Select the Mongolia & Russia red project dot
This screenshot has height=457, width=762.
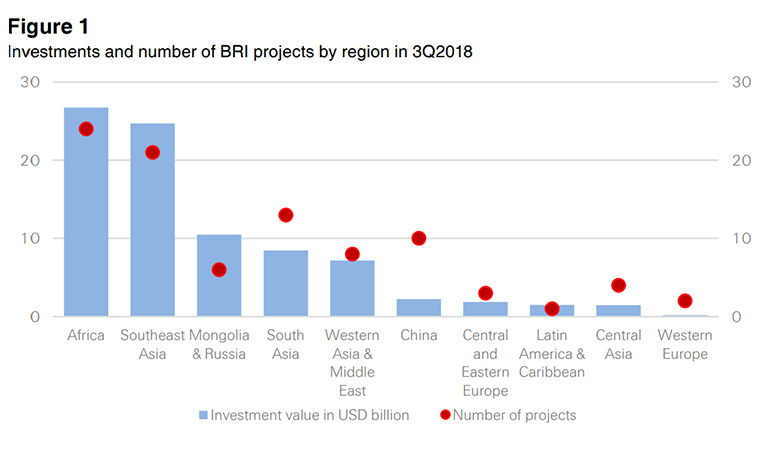tap(219, 270)
